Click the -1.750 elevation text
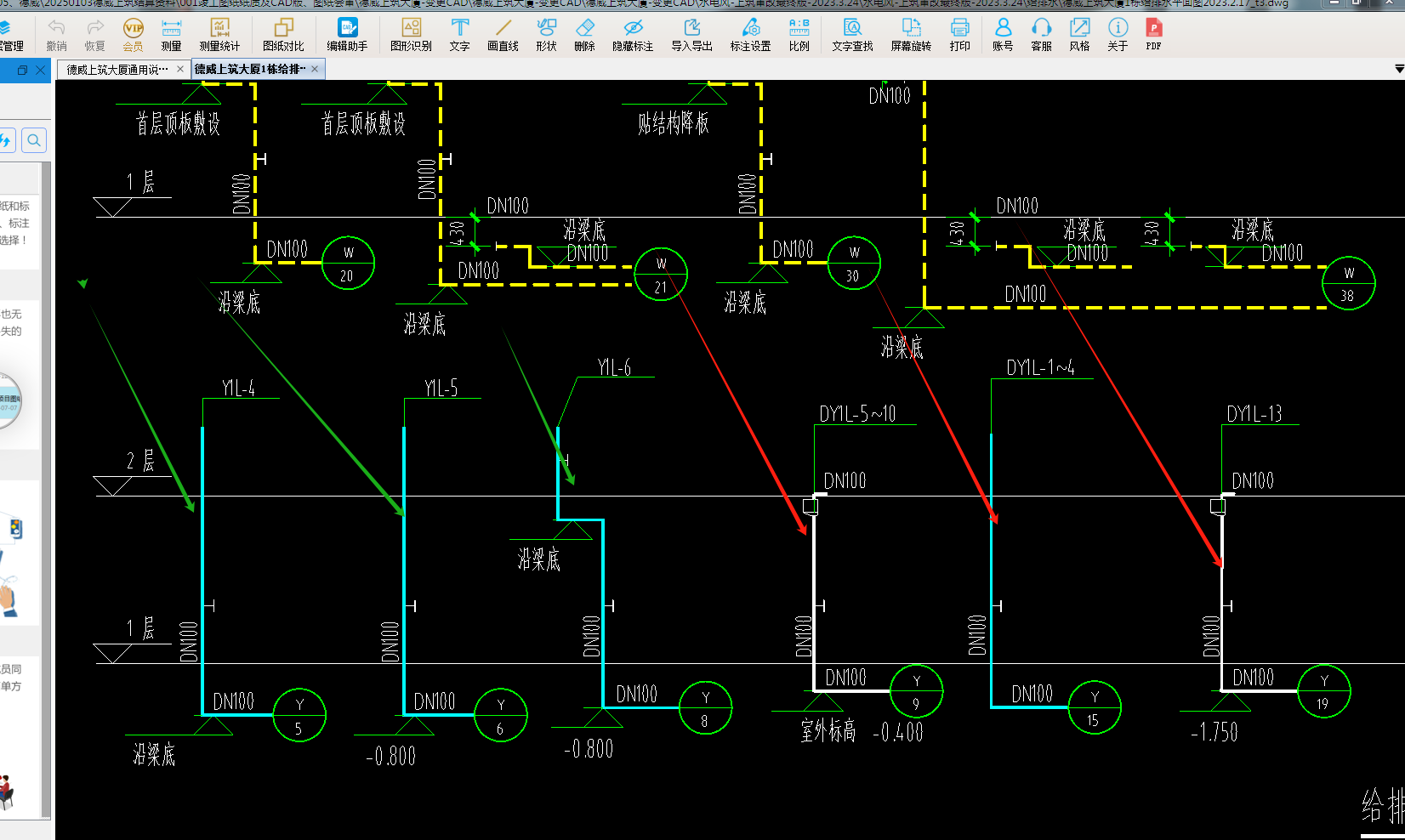Viewport: 1405px width, 840px height. pos(1214,732)
